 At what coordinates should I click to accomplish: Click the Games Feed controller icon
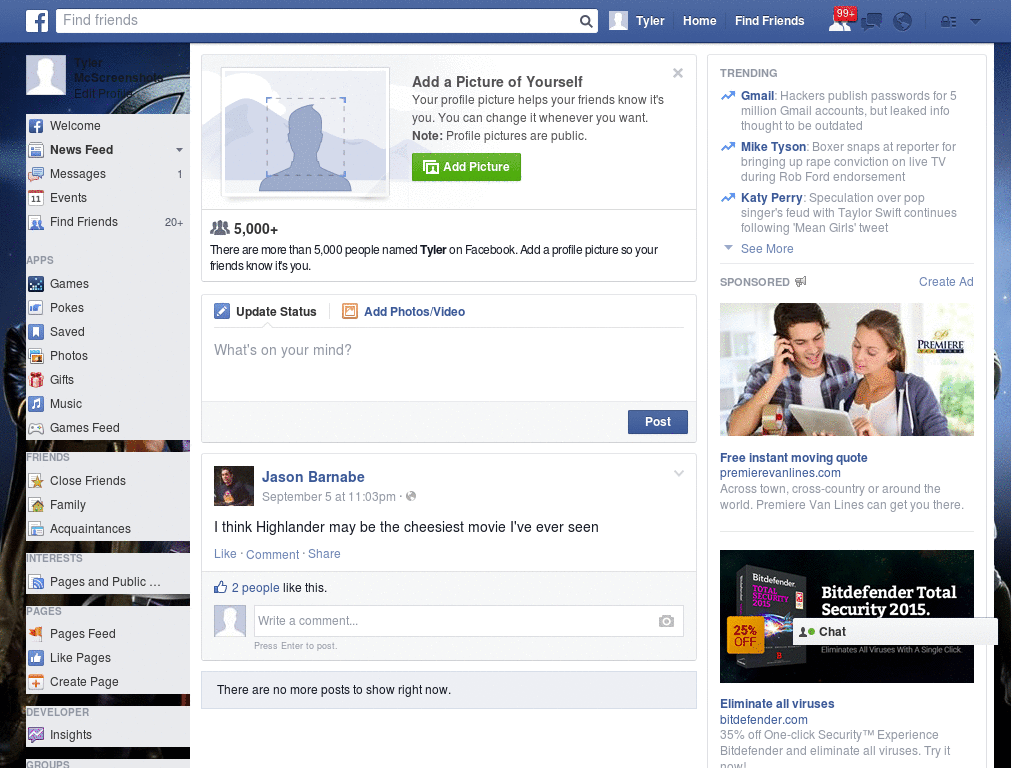tap(36, 428)
